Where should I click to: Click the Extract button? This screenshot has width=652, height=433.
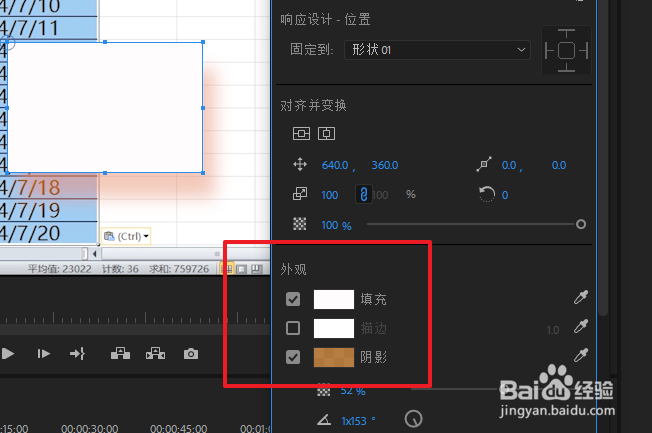pyautogui.click(x=156, y=354)
